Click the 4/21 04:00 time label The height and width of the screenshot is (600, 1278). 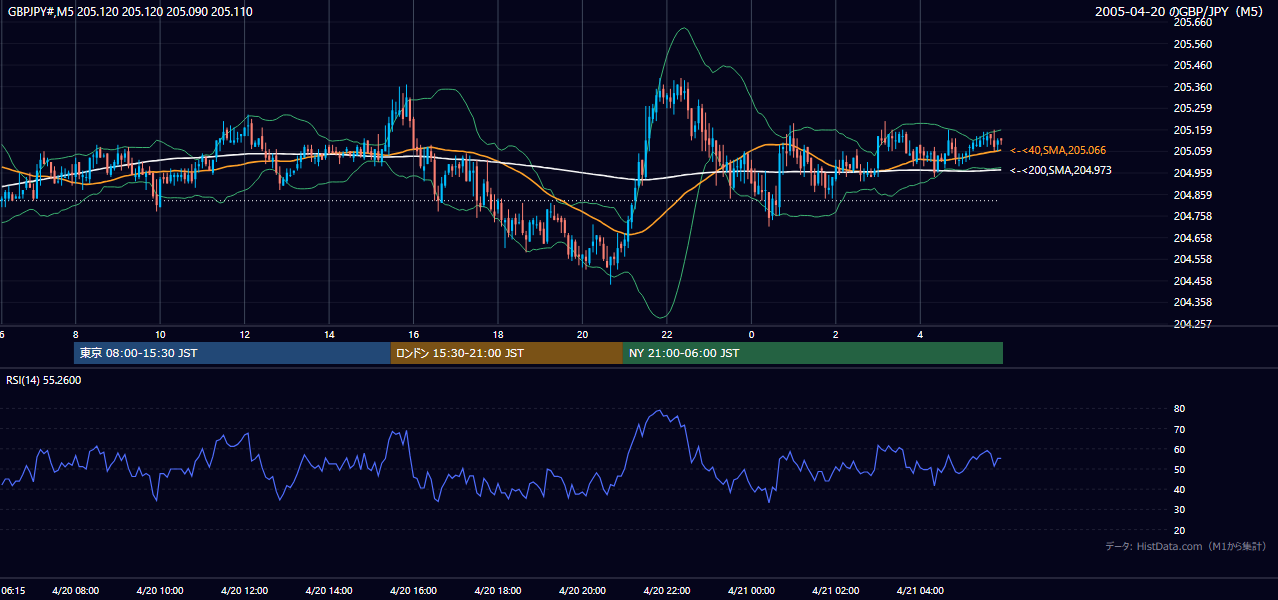(x=920, y=591)
